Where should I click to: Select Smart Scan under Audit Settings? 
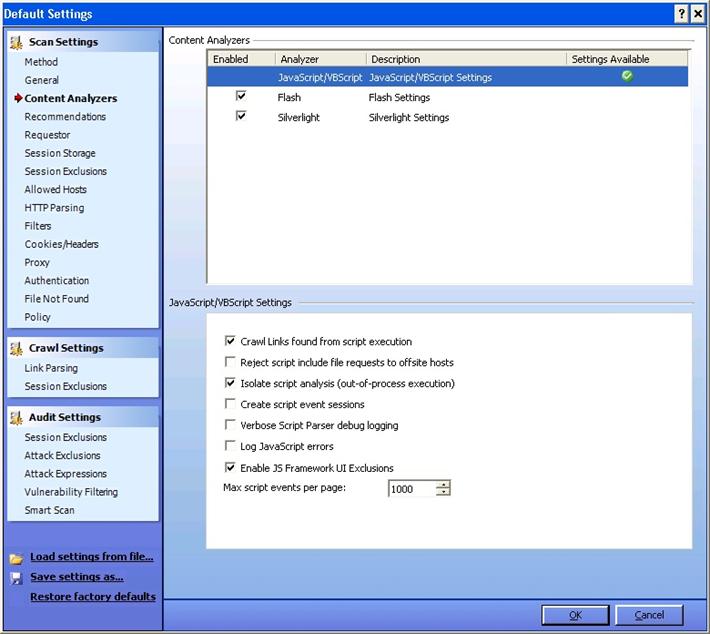coord(49,510)
